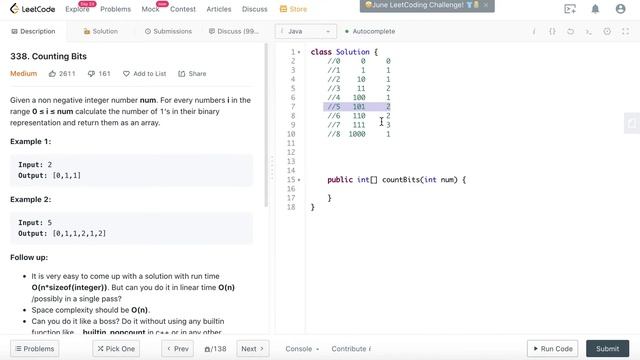Screen dimensions: 640x360
Task: Open the Contribute link
Action: click(x=351, y=349)
